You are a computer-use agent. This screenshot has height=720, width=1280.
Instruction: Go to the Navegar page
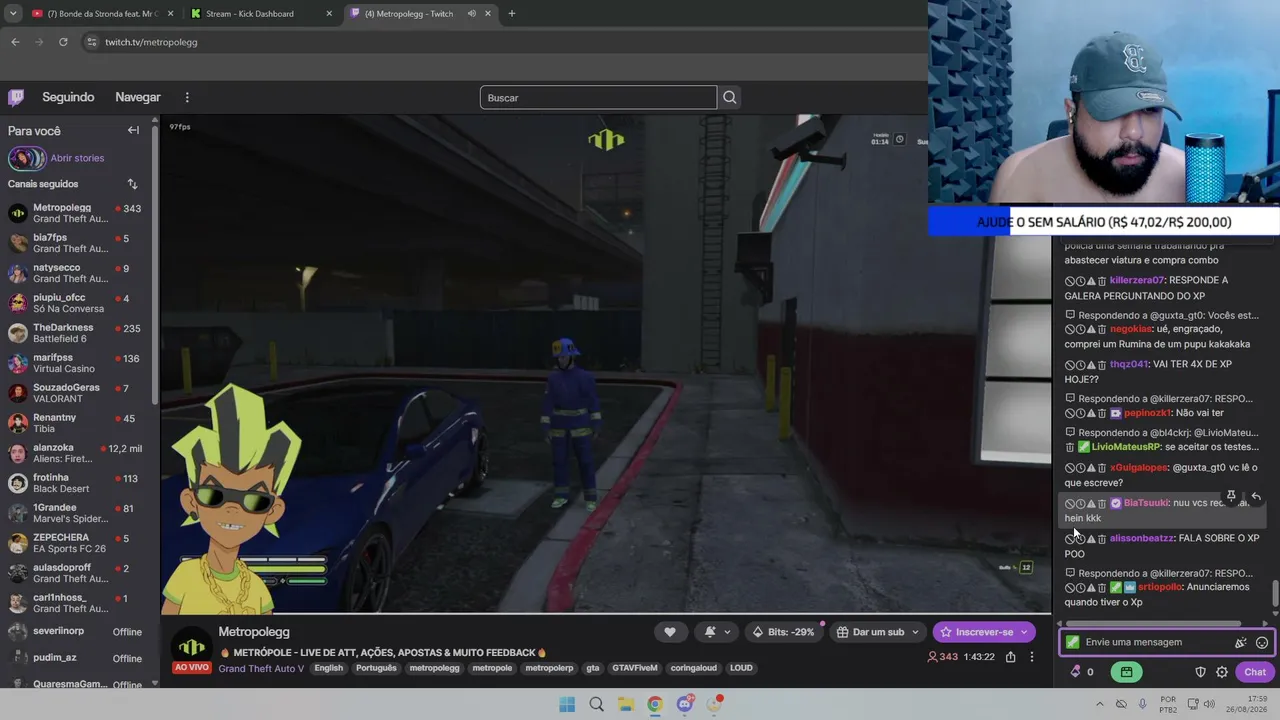pos(138,97)
